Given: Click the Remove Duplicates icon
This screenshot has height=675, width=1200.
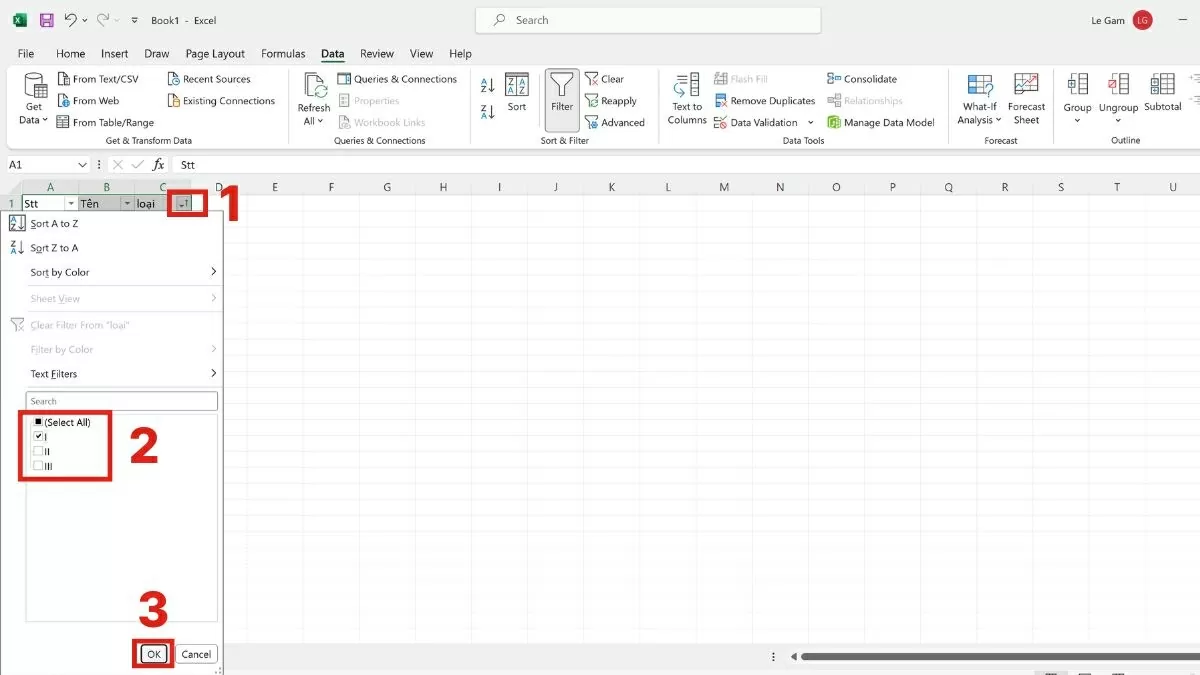Looking at the screenshot, I should (x=721, y=101).
